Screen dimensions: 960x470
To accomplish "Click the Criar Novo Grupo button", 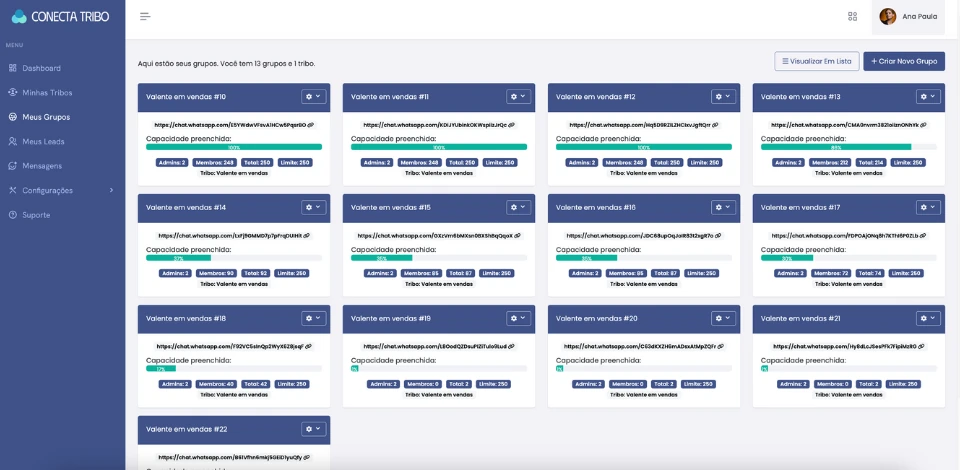I will (x=903, y=61).
